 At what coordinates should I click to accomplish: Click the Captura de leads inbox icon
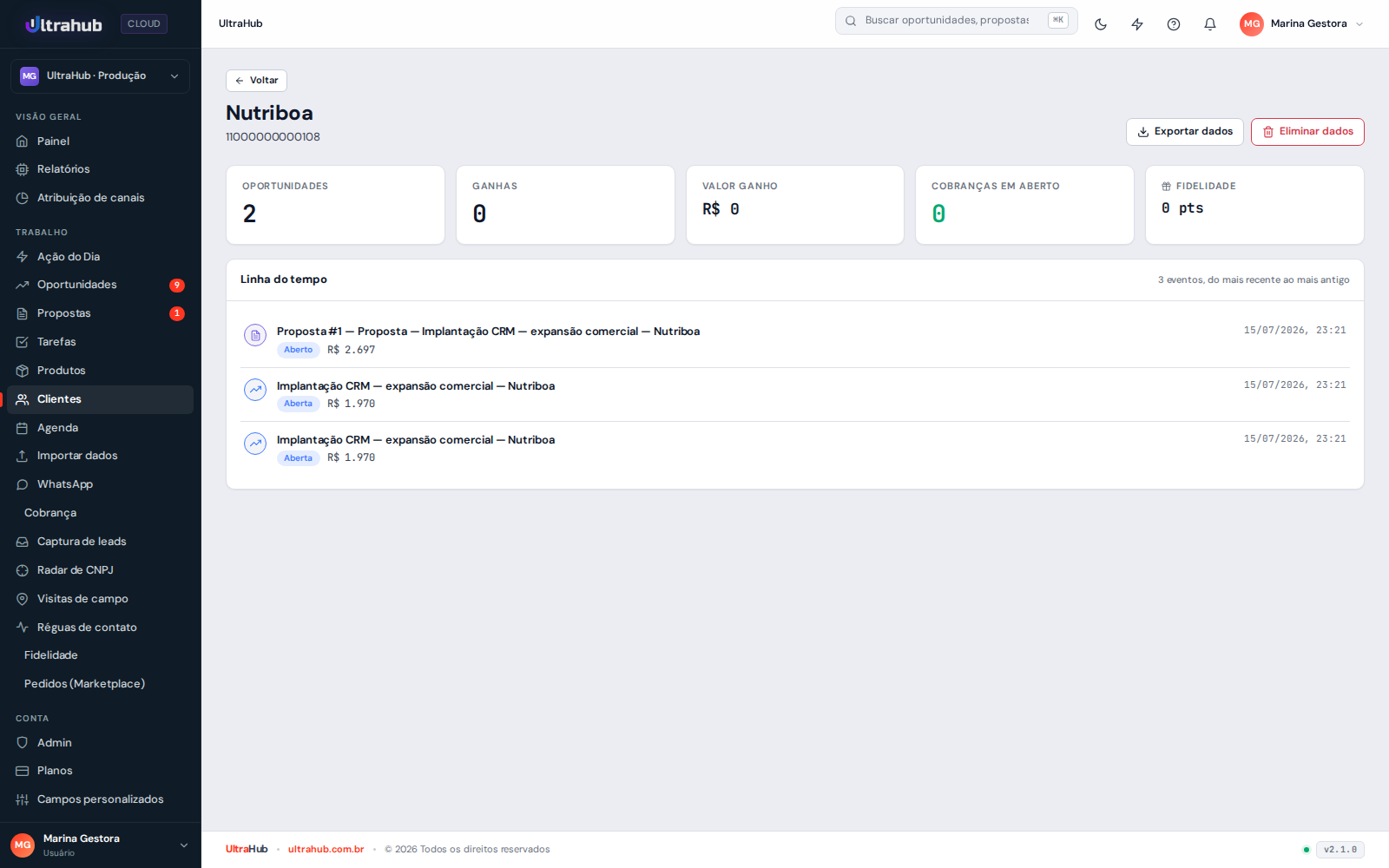(23, 542)
